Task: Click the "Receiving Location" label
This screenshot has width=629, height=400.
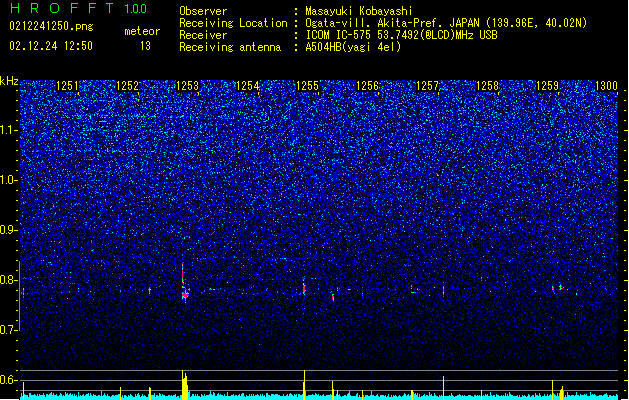Action: coord(233,23)
